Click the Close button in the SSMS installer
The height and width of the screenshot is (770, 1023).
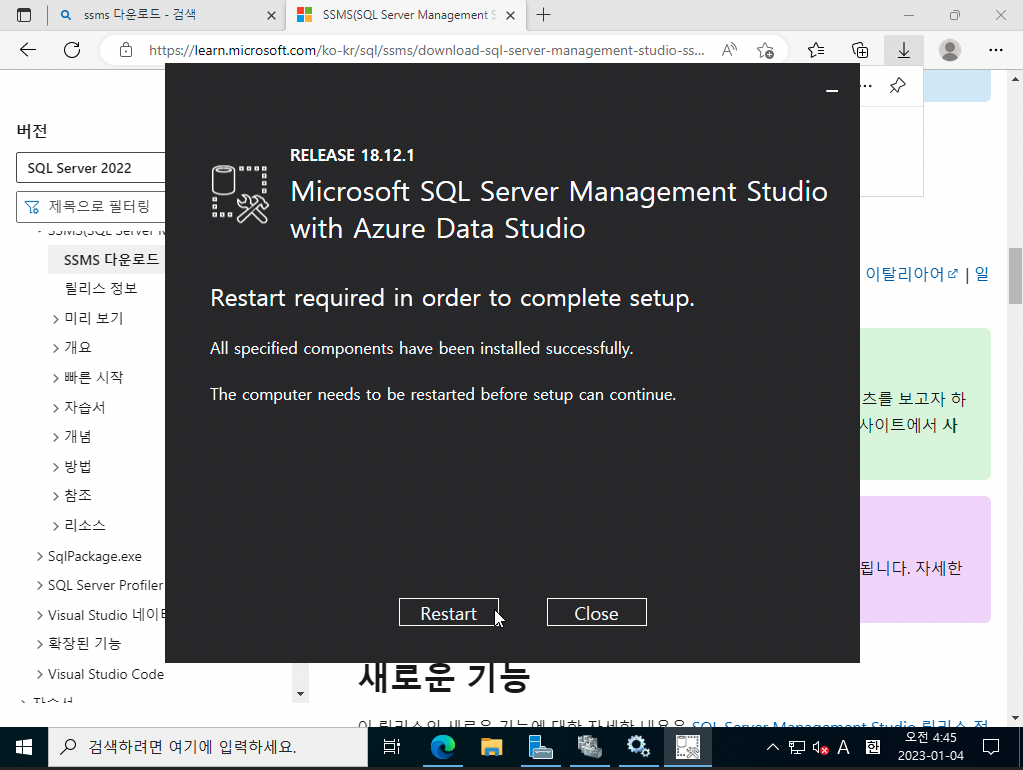click(x=596, y=612)
